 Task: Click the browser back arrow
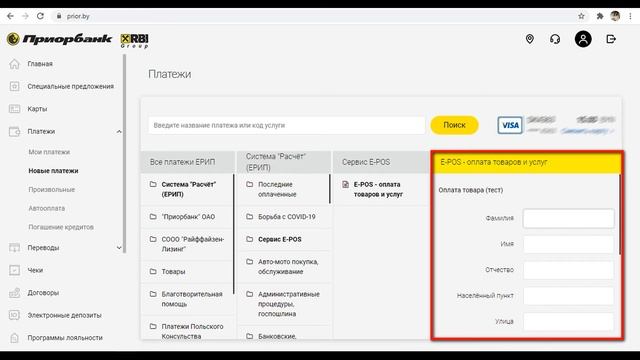tap(10, 16)
